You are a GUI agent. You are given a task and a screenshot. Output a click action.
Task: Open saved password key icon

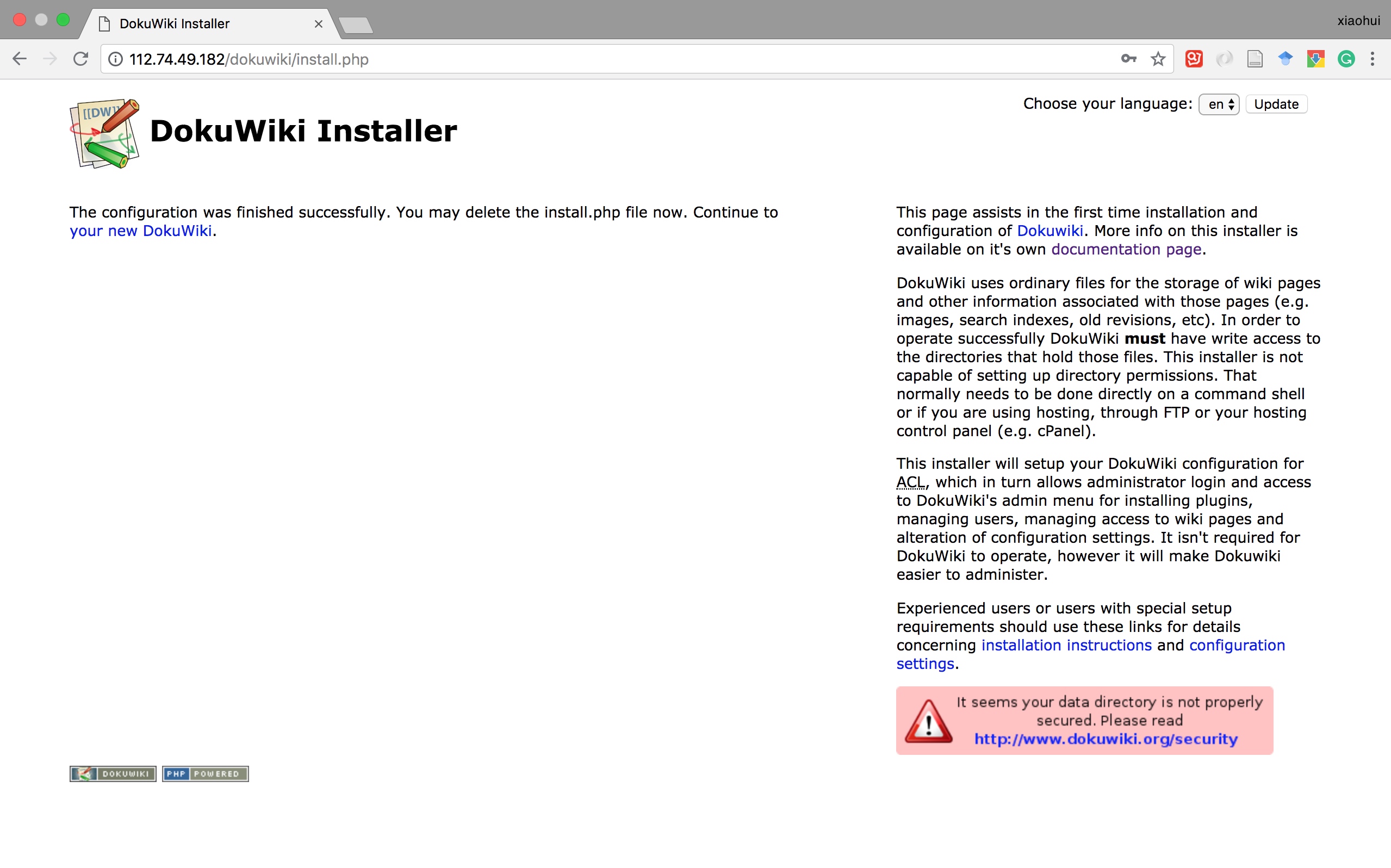[x=1128, y=59]
